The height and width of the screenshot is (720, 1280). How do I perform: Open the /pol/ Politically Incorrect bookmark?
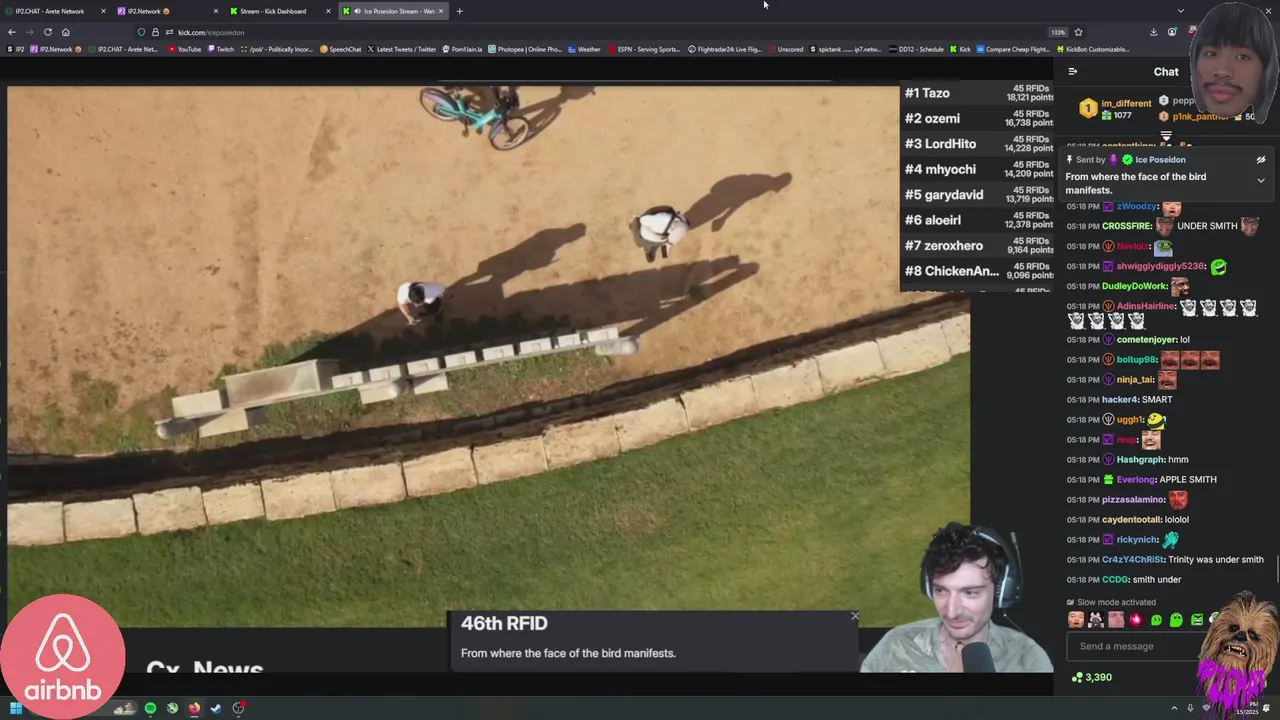[x=277, y=49]
